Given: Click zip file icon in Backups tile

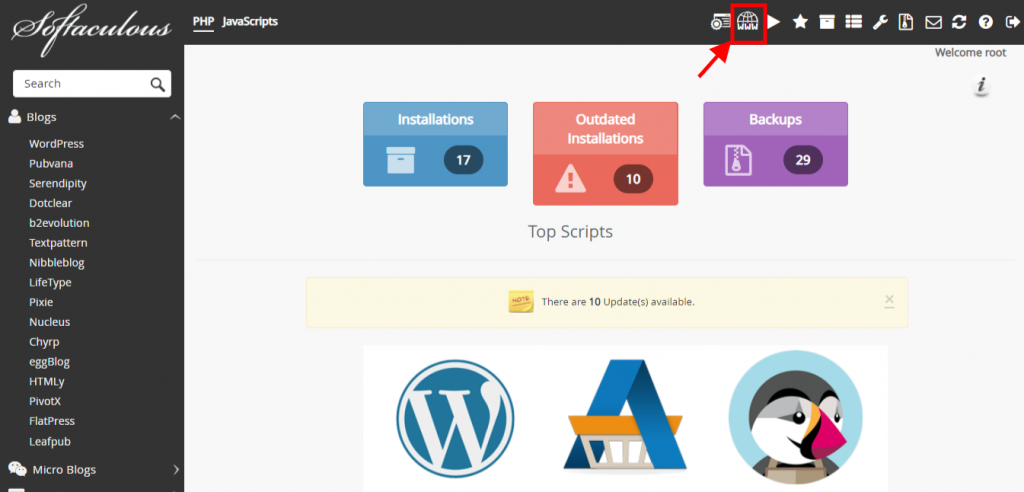Looking at the screenshot, I should click(x=739, y=160).
